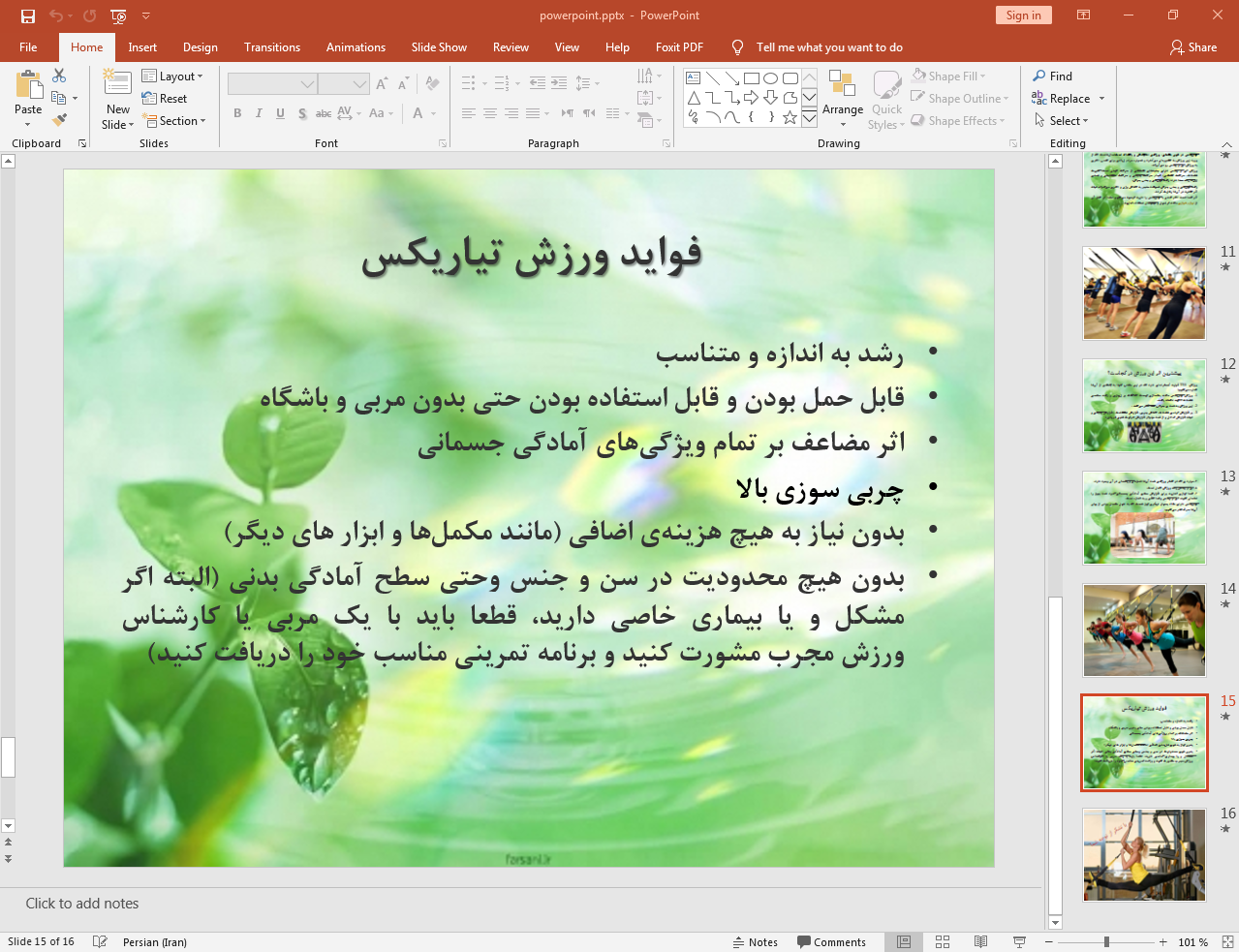Switch to the Slide Show tab
The image size is (1239, 952).
click(439, 47)
